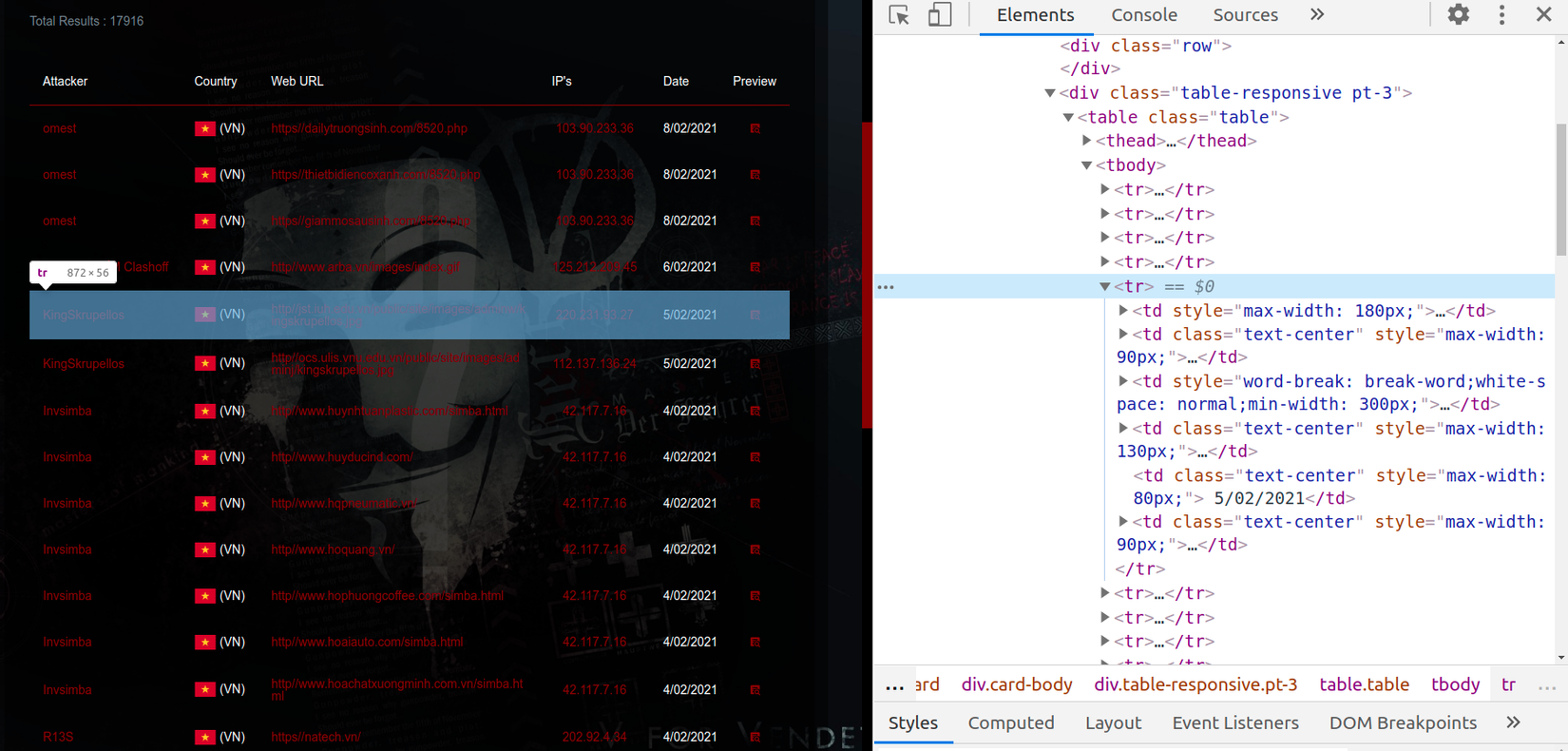The image size is (1568, 751).
Task: Open preview icon for huyducind.com row
Action: [755, 457]
